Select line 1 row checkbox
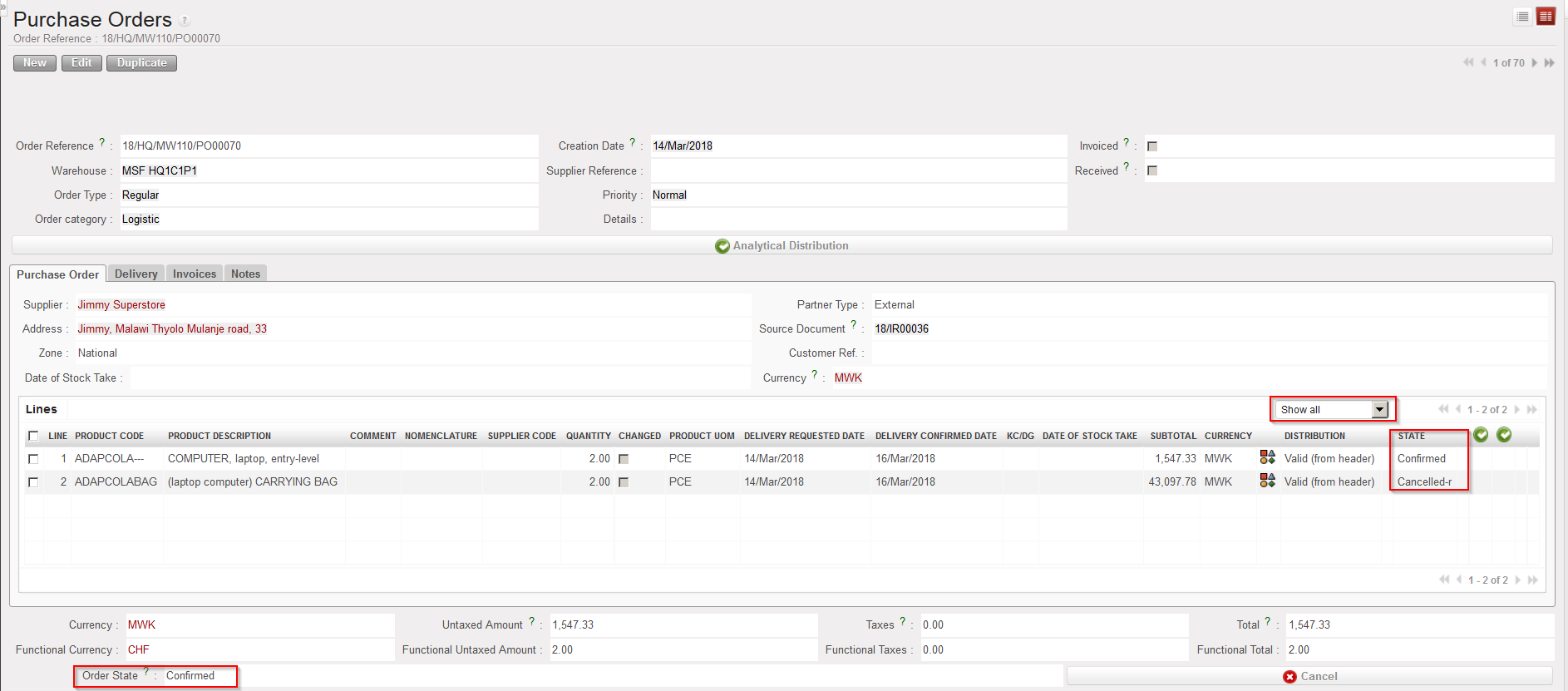The height and width of the screenshot is (691, 1568). pyautogui.click(x=33, y=459)
